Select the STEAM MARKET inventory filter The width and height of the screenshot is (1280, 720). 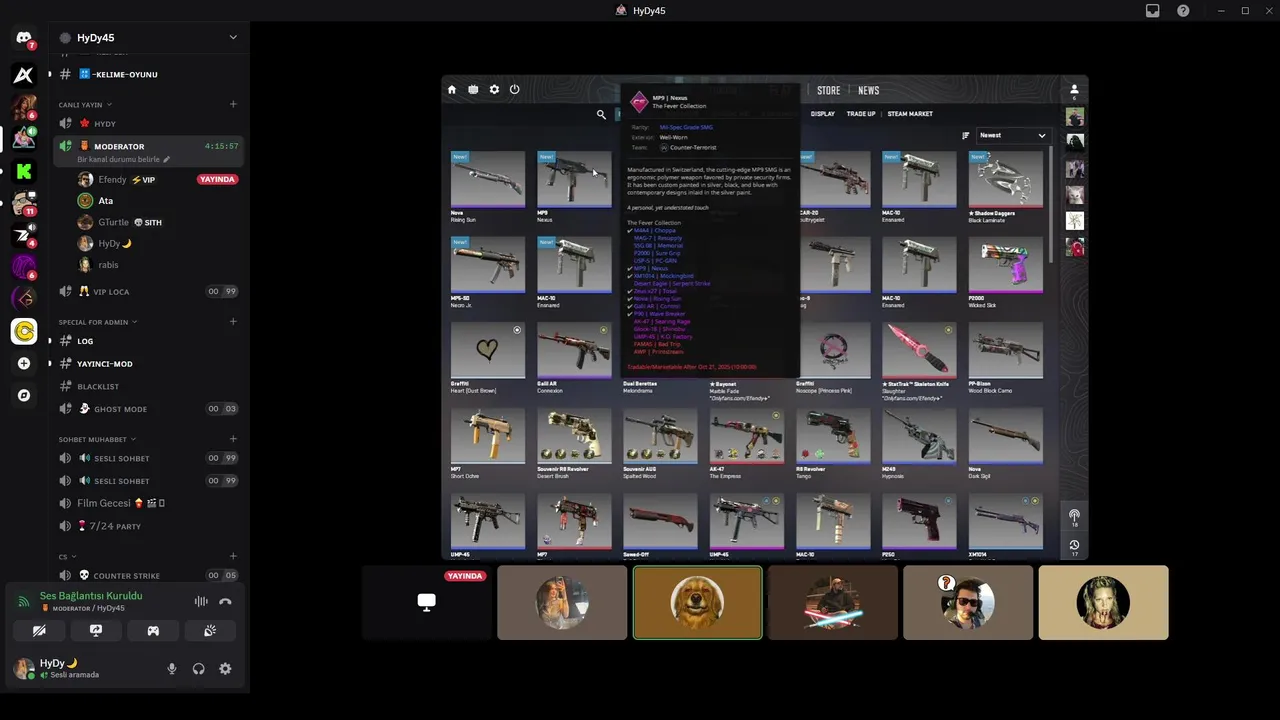910,114
